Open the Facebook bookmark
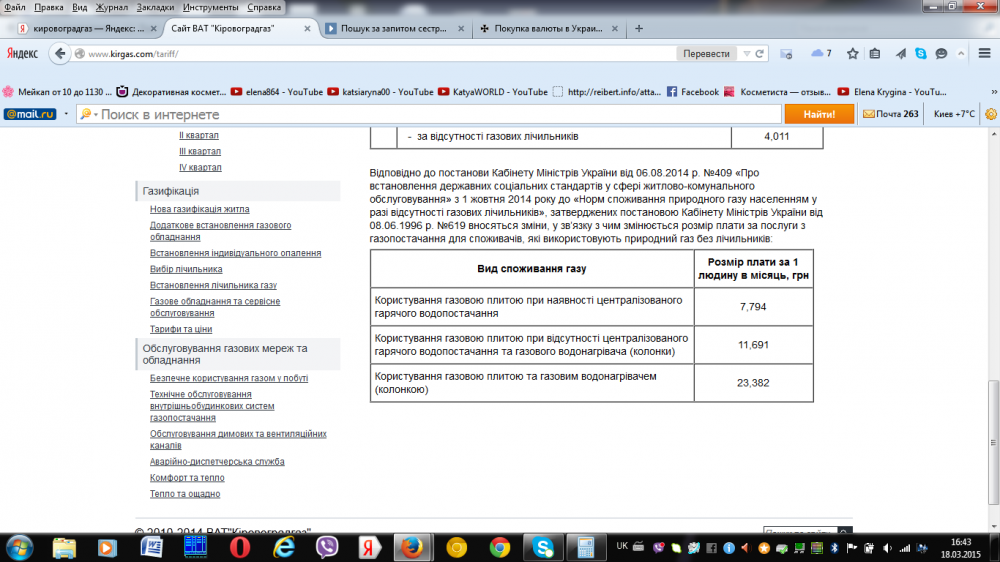Screen dimensions: 1000x562 [x=693, y=92]
